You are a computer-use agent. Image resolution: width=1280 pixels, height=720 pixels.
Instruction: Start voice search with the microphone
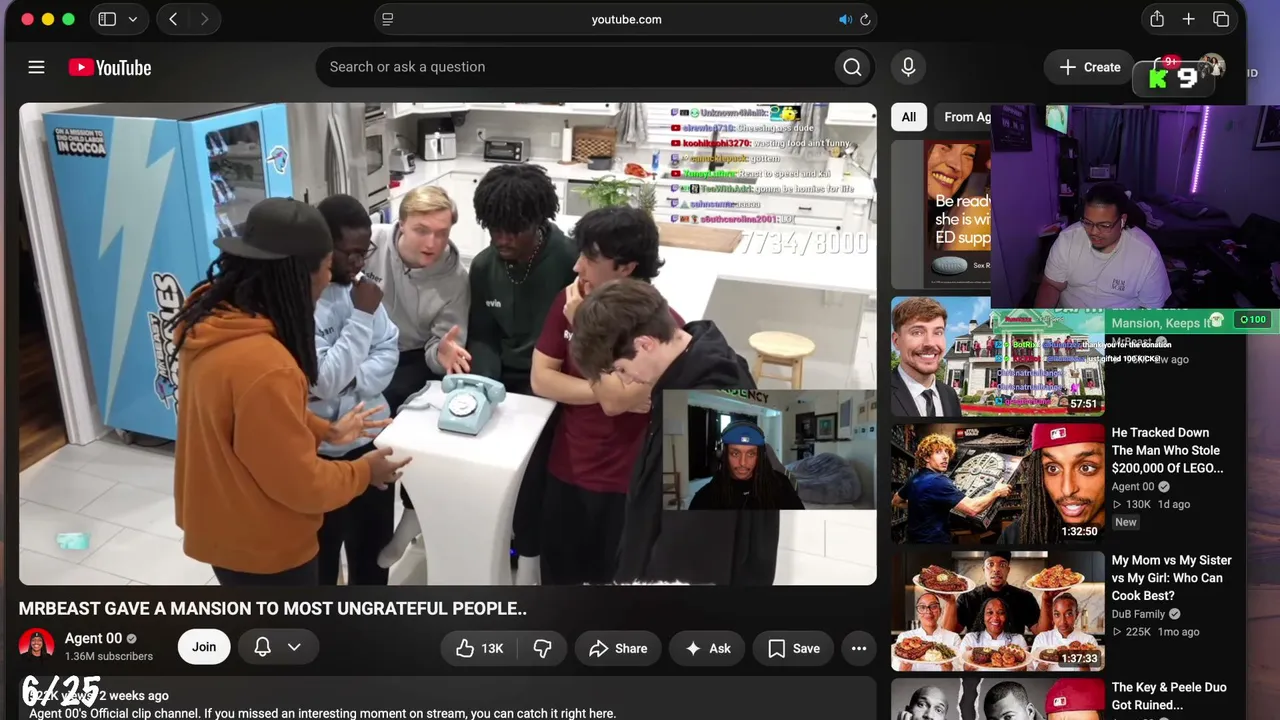click(x=908, y=67)
